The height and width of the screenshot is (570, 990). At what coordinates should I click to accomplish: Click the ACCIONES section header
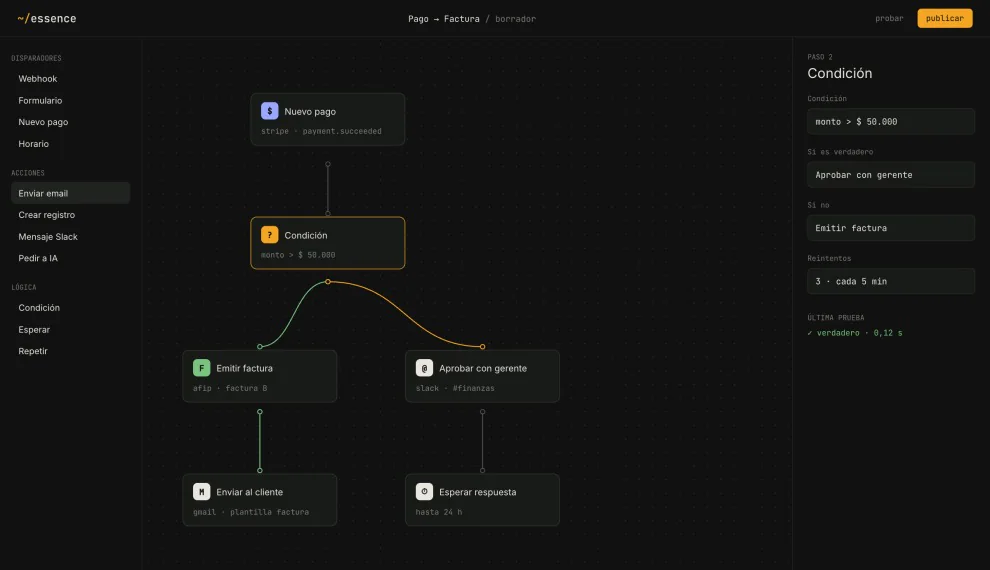[x=28, y=173]
